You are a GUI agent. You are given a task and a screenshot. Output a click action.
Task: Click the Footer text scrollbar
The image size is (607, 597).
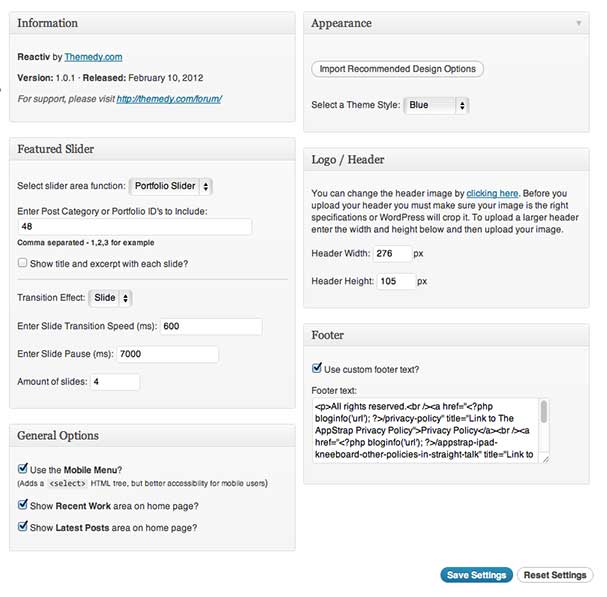pyautogui.click(x=544, y=412)
